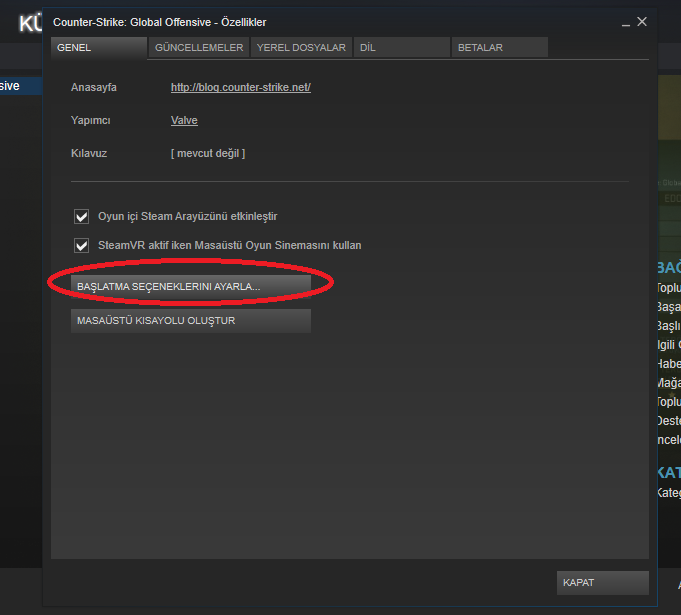The image size is (681, 615).
Task: Switch to the GENEL tab
Action: tap(99, 47)
